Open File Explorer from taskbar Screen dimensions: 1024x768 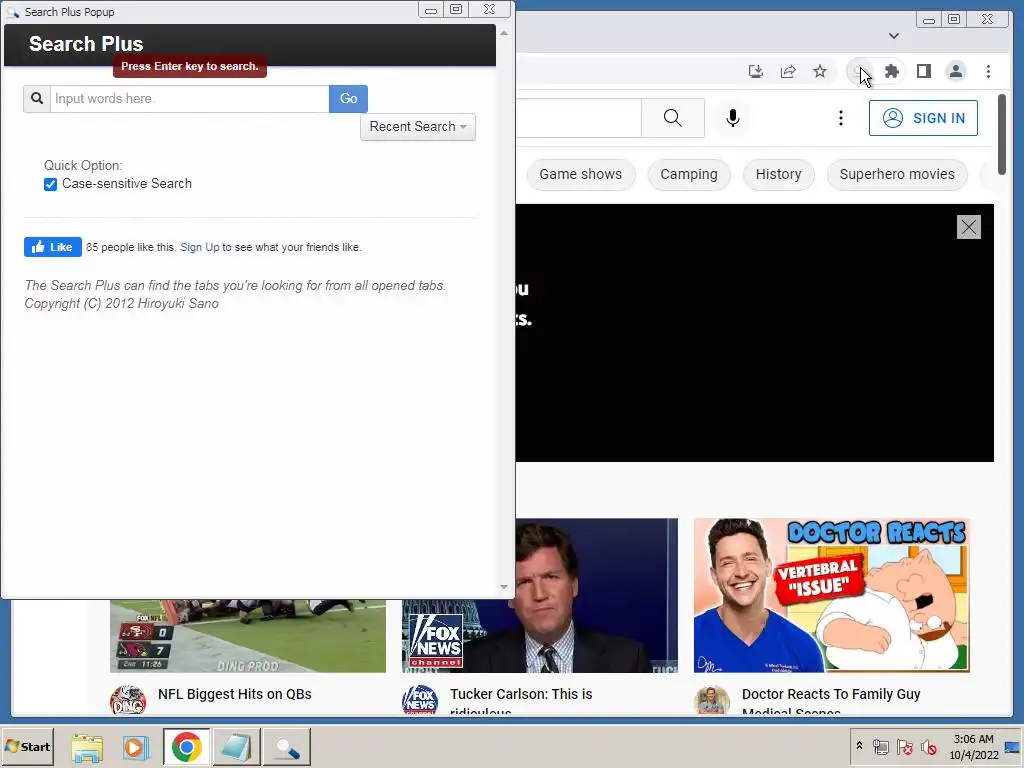[87, 747]
